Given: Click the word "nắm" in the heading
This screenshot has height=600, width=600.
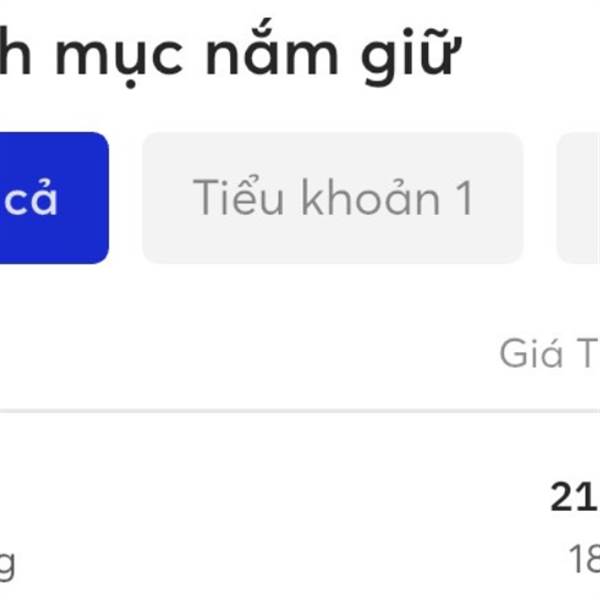Looking at the screenshot, I should (272, 52).
